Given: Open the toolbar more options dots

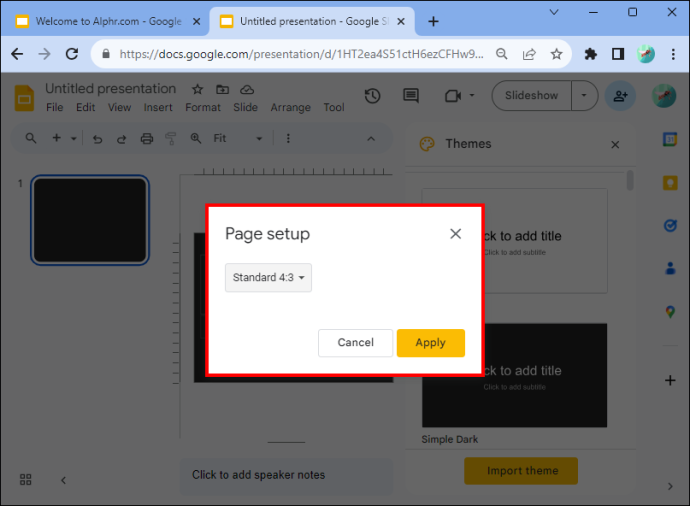Looking at the screenshot, I should point(288,139).
